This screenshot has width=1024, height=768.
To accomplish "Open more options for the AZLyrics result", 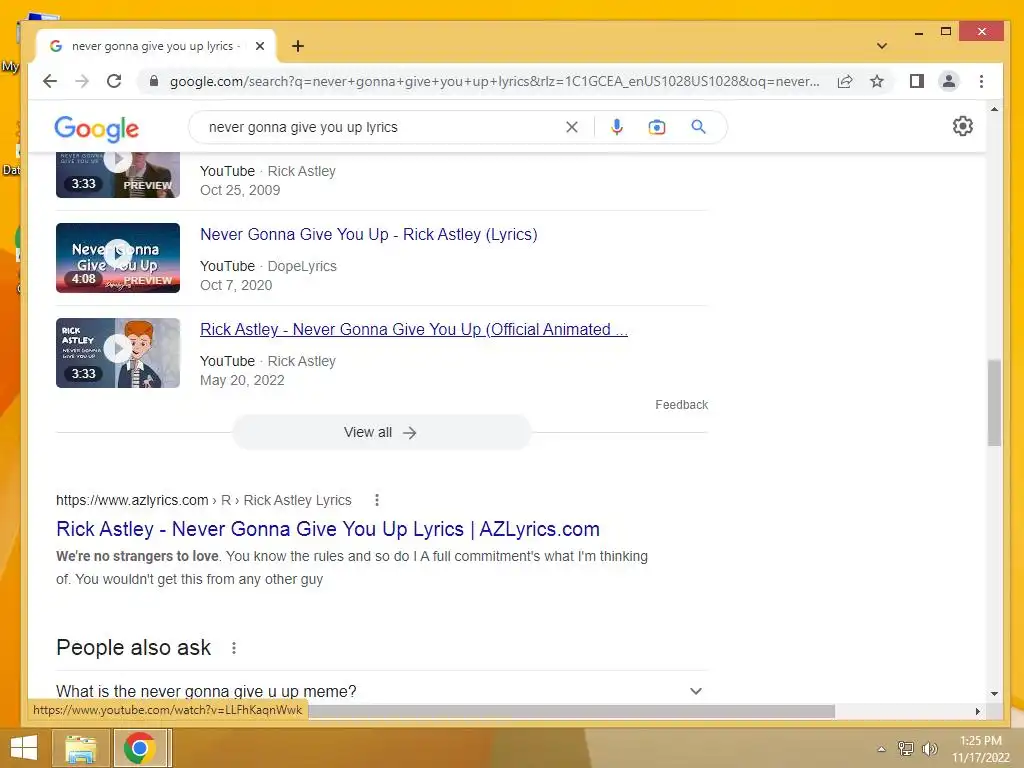I will [x=377, y=500].
